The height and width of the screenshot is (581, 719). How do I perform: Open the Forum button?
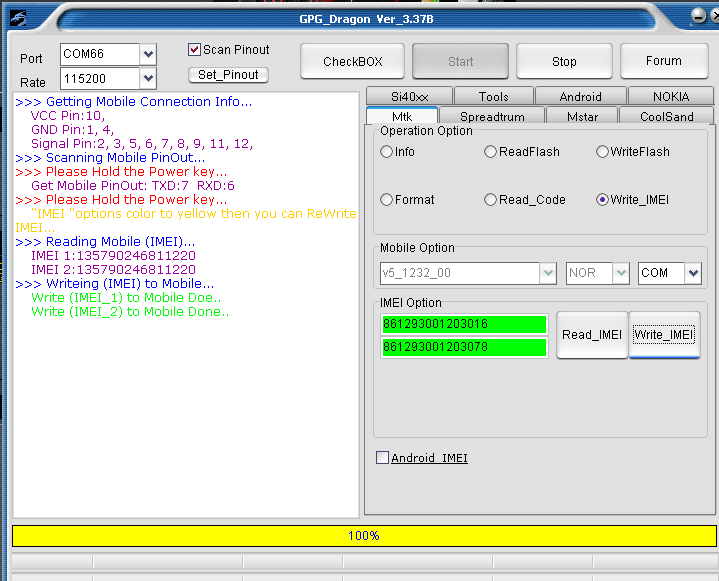(664, 61)
